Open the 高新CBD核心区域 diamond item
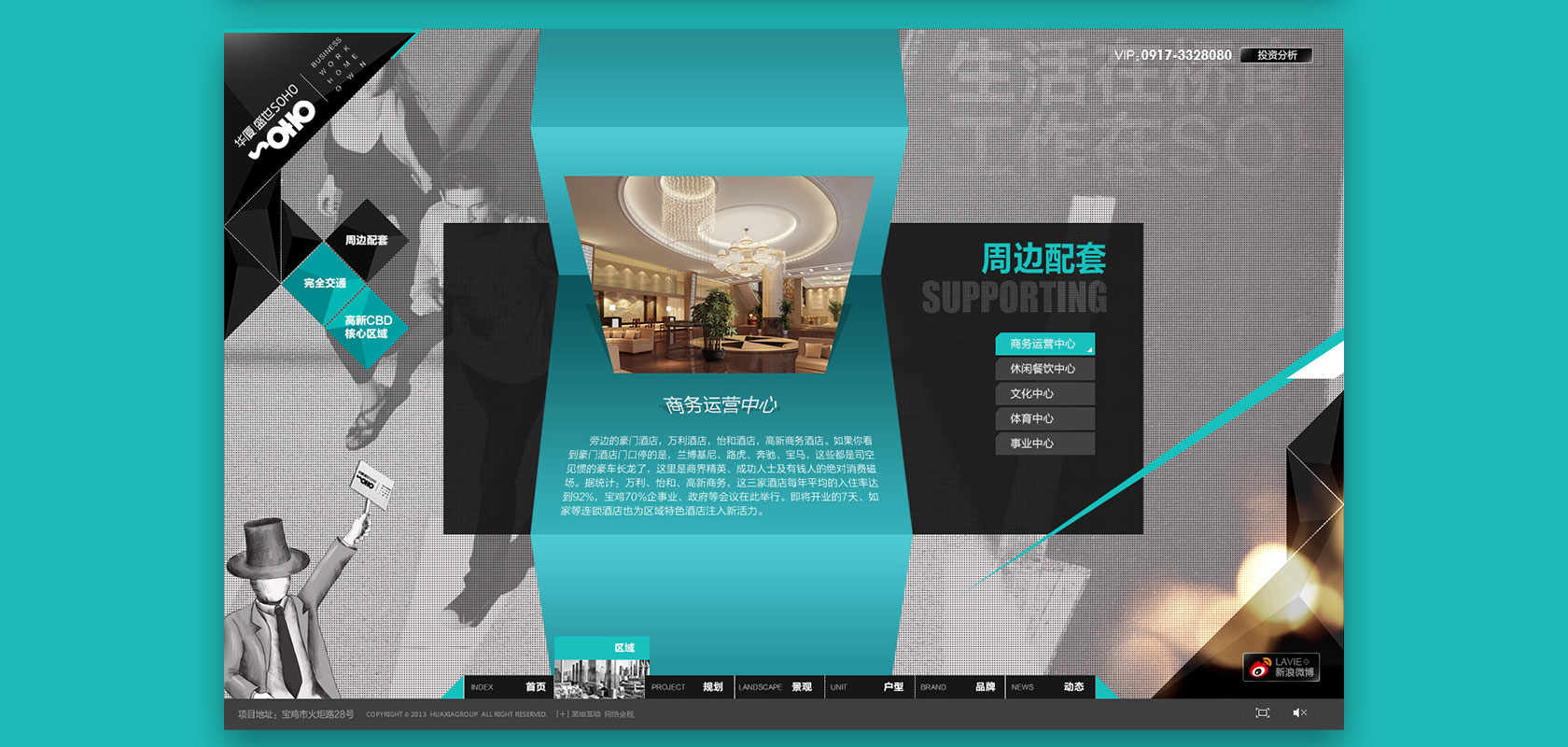Screen dimensions: 1568x747 367,327
